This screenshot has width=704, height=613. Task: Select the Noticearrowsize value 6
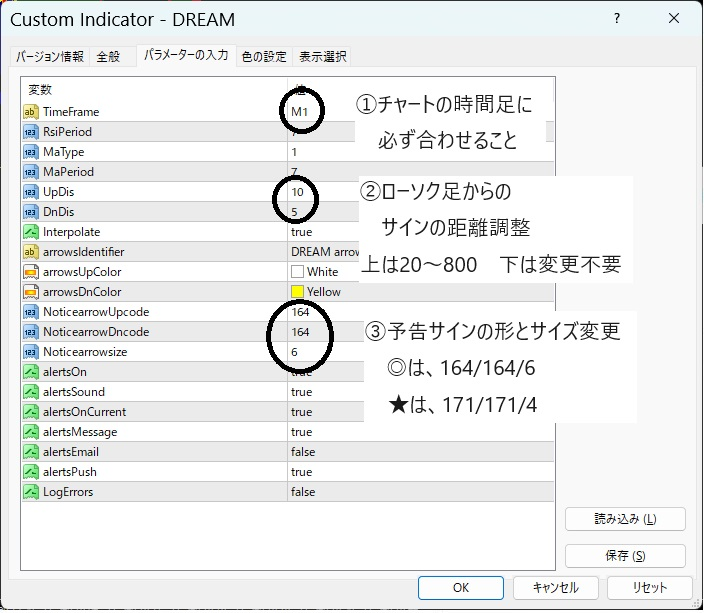click(x=294, y=352)
